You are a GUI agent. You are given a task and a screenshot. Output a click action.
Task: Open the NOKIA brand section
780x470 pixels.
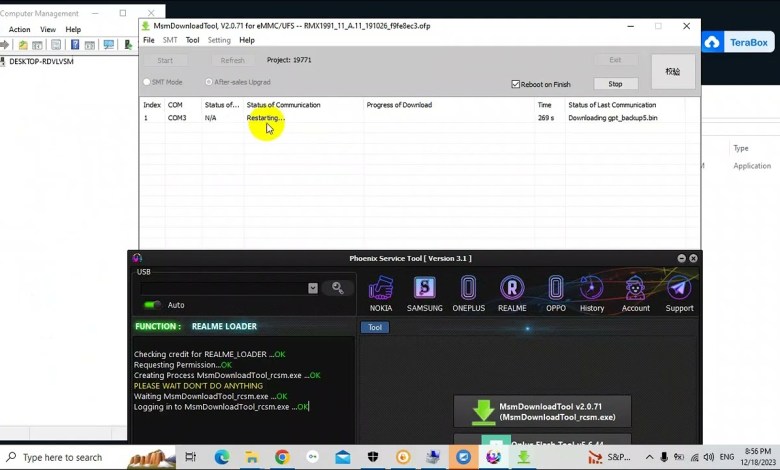click(x=380, y=290)
